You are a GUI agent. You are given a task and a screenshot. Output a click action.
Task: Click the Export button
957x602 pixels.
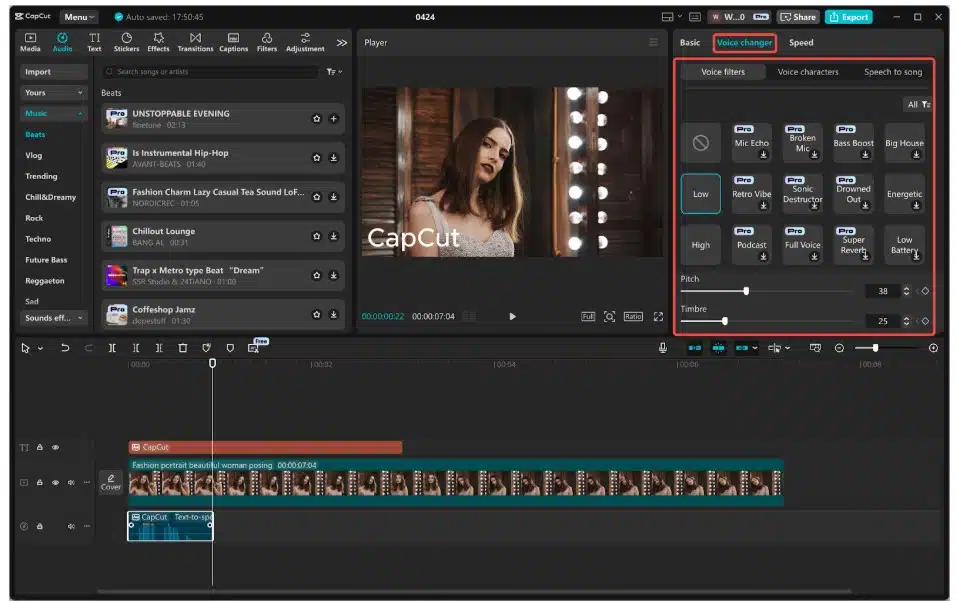(848, 17)
